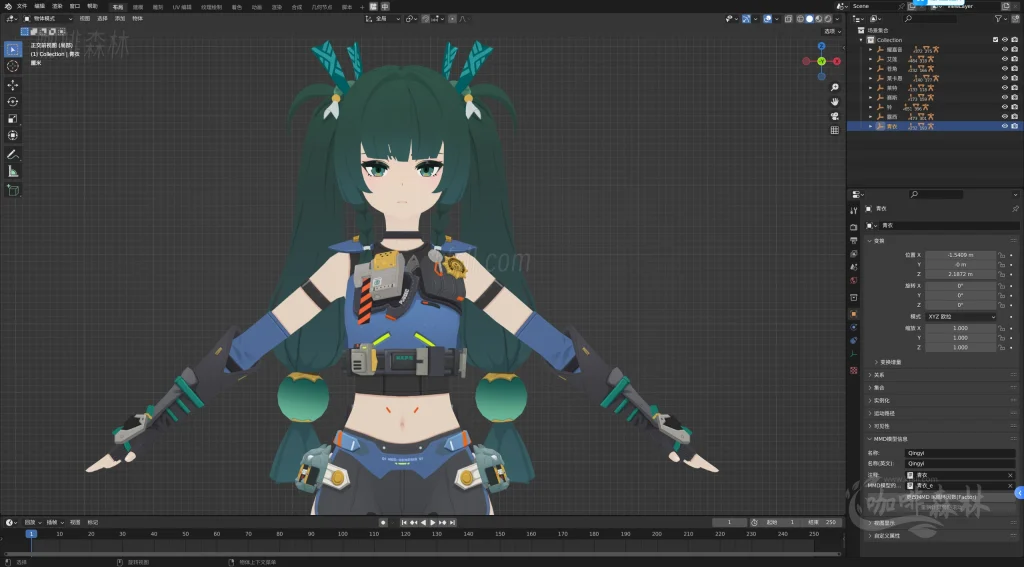Open the outliner filter funnel dropdown
Screen dimensions: 1024x567
click(1000, 19)
